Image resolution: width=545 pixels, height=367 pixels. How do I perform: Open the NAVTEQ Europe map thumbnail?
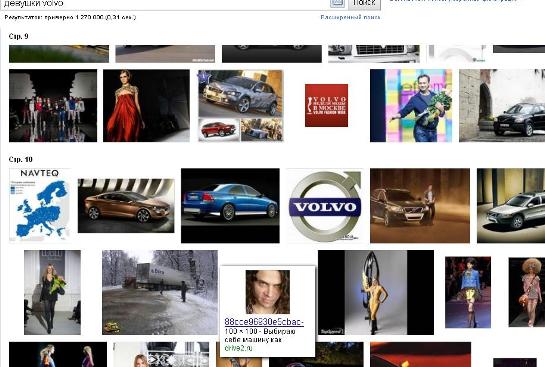[39, 205]
